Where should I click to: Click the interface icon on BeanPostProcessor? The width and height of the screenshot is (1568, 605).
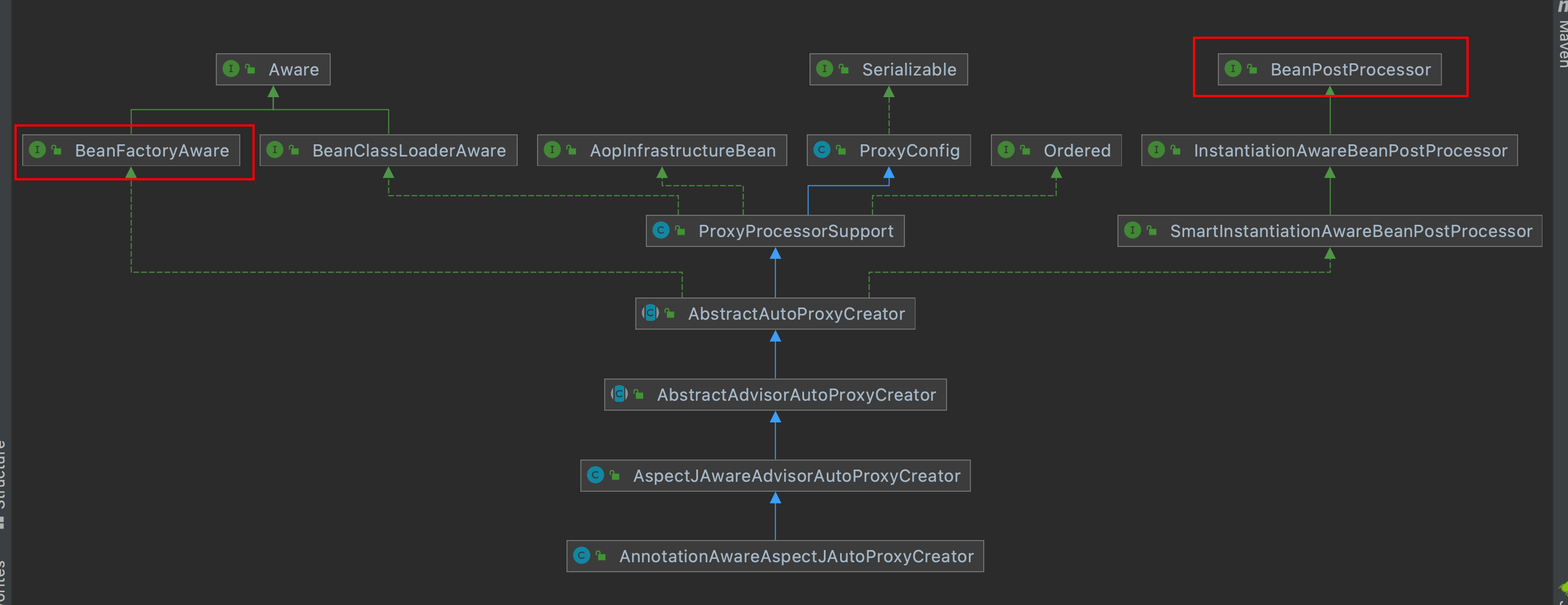coord(1233,69)
